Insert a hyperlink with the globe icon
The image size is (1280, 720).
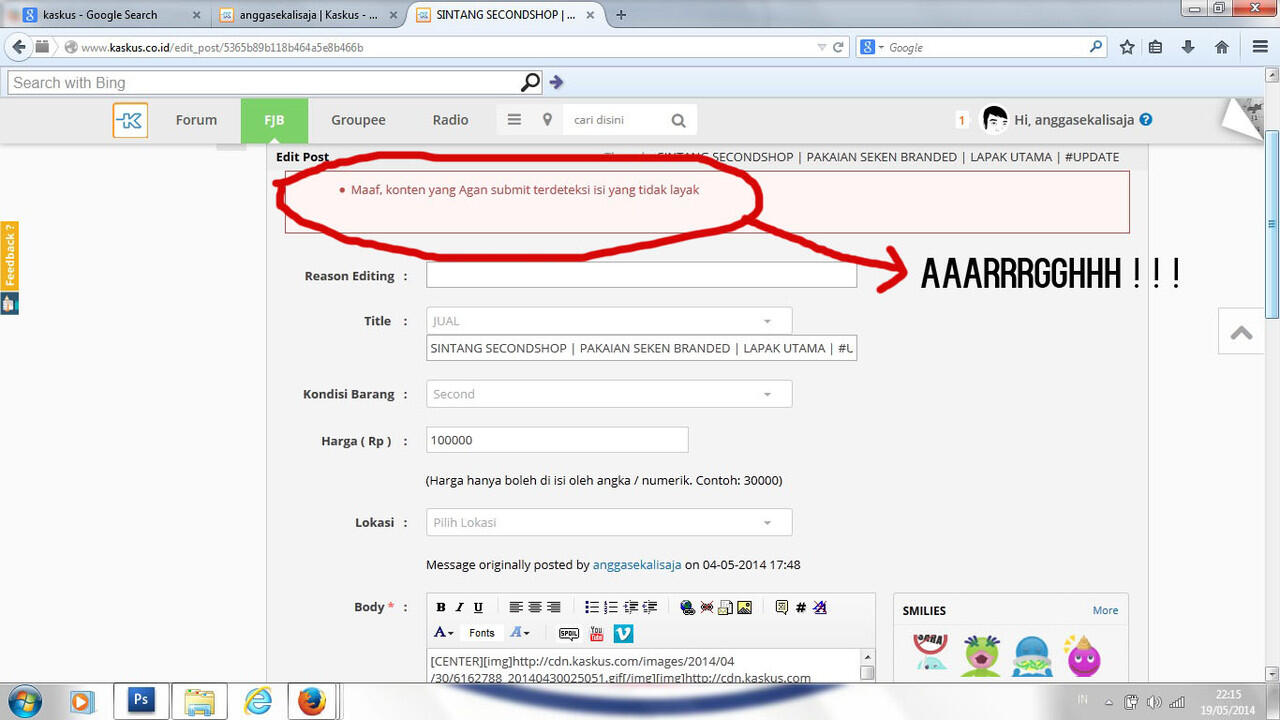pyautogui.click(x=687, y=607)
